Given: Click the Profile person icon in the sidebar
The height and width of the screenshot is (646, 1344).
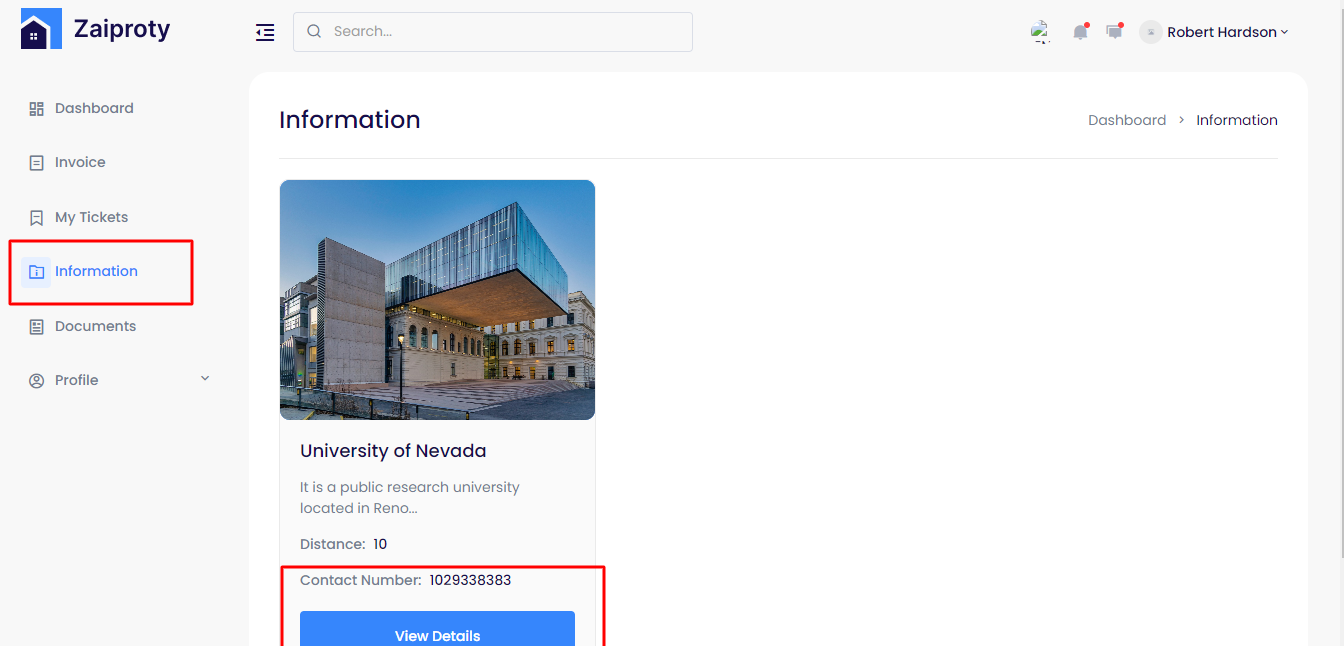Looking at the screenshot, I should (37, 380).
